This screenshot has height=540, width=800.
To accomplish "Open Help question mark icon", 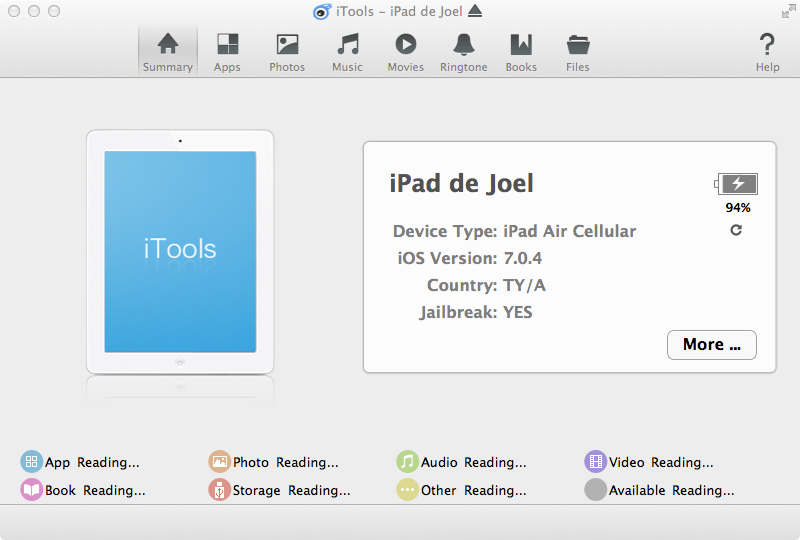I will [767, 44].
